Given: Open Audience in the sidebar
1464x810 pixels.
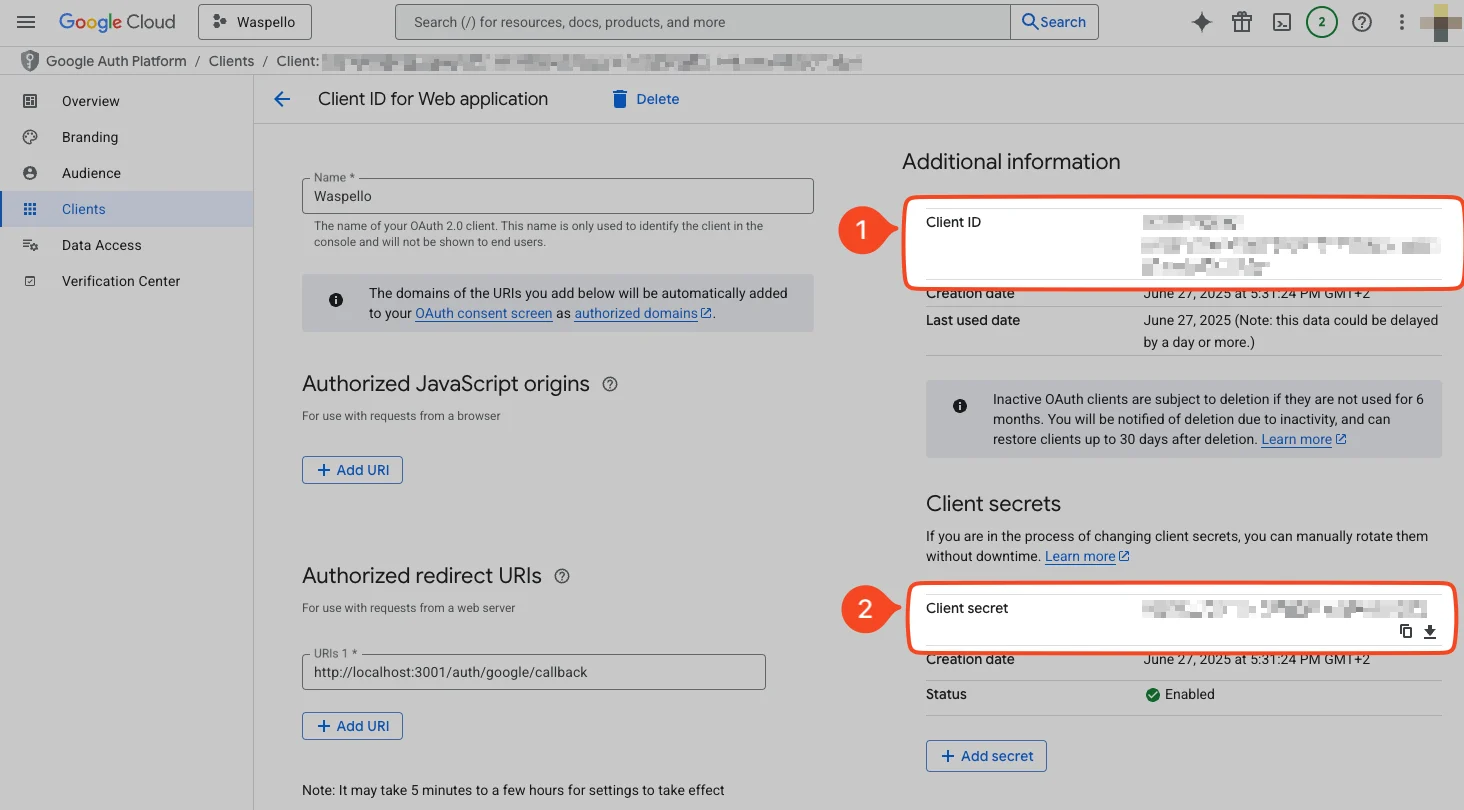Looking at the screenshot, I should (91, 173).
